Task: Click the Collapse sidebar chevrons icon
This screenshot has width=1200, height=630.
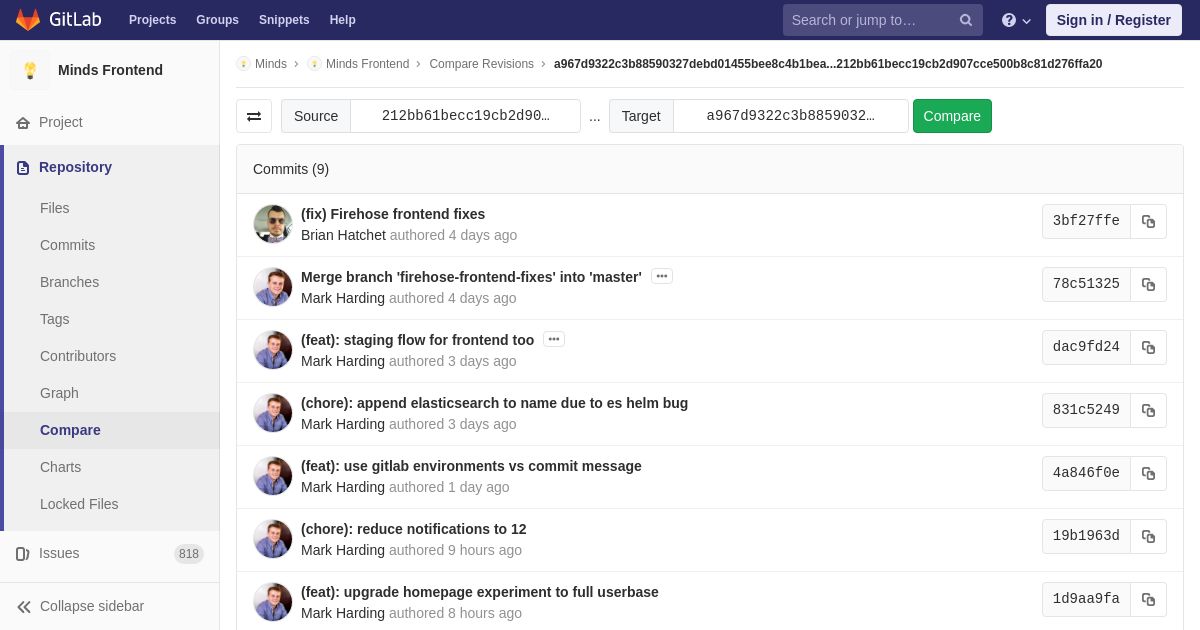Action: 24,606
